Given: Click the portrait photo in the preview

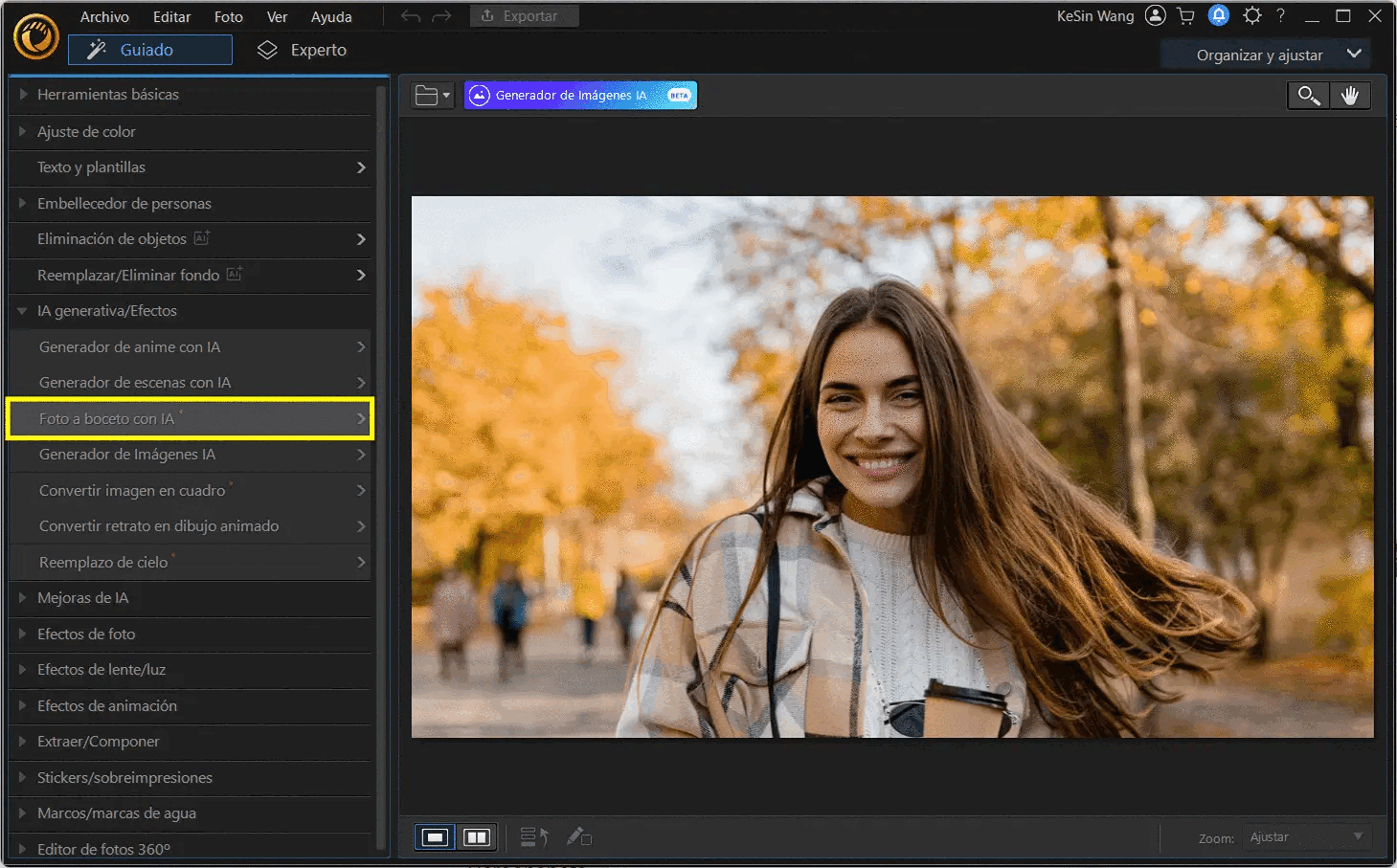Looking at the screenshot, I should [x=892, y=467].
